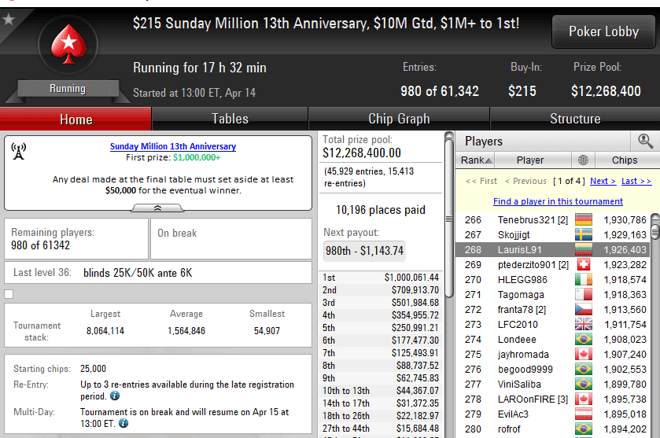
Task: Click the favorite star icon
Action: (x=8, y=19)
